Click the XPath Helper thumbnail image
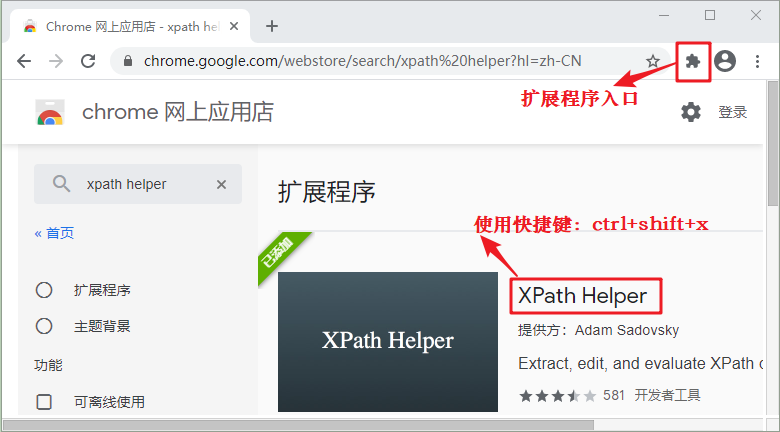This screenshot has height=432, width=780. [x=387, y=341]
